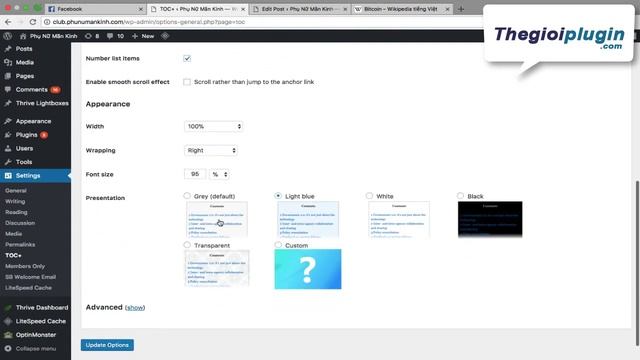Screen dimensions: 640x360
Task: Open the Width 100% dropdown
Action: (213, 127)
